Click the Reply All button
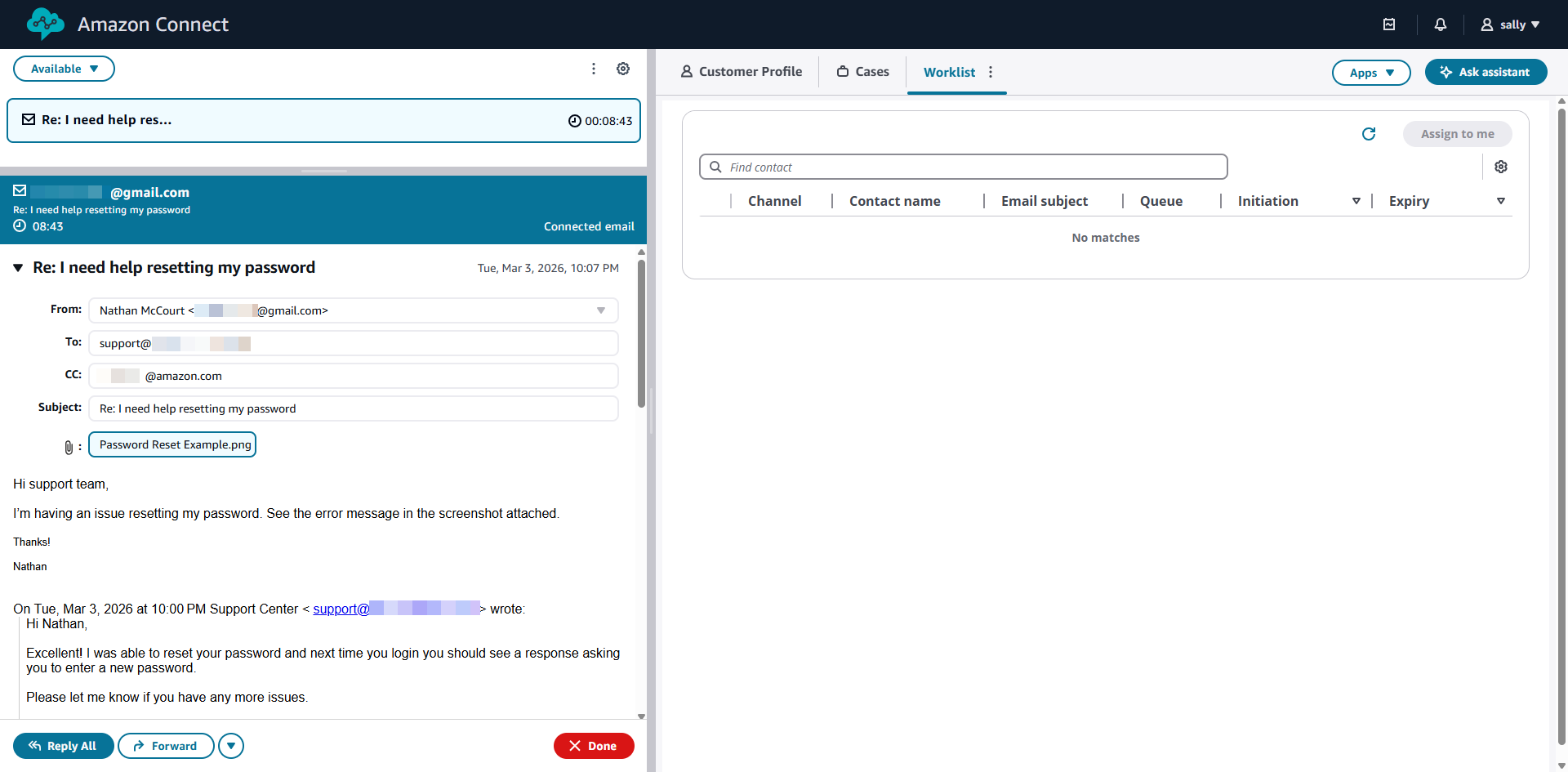This screenshot has width=1568, height=772. [63, 746]
